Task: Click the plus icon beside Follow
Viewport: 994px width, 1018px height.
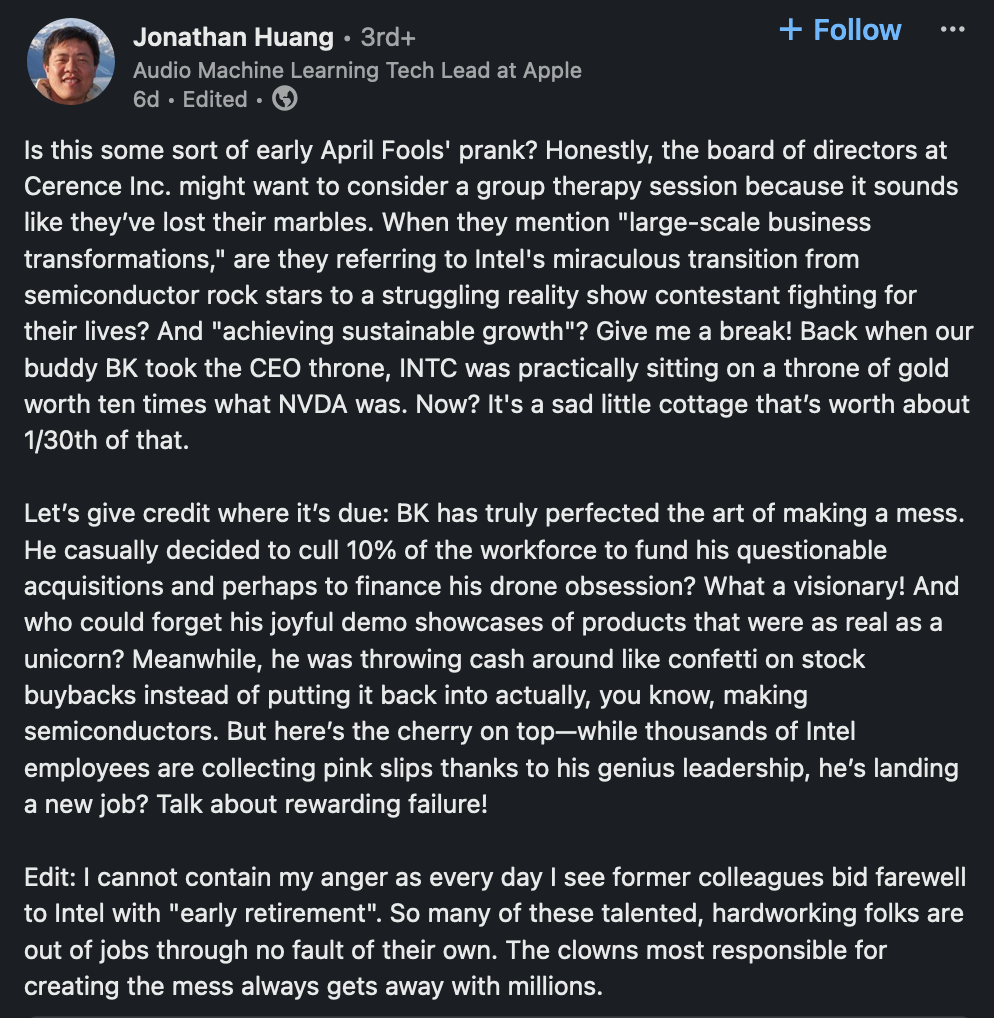Action: click(x=790, y=29)
